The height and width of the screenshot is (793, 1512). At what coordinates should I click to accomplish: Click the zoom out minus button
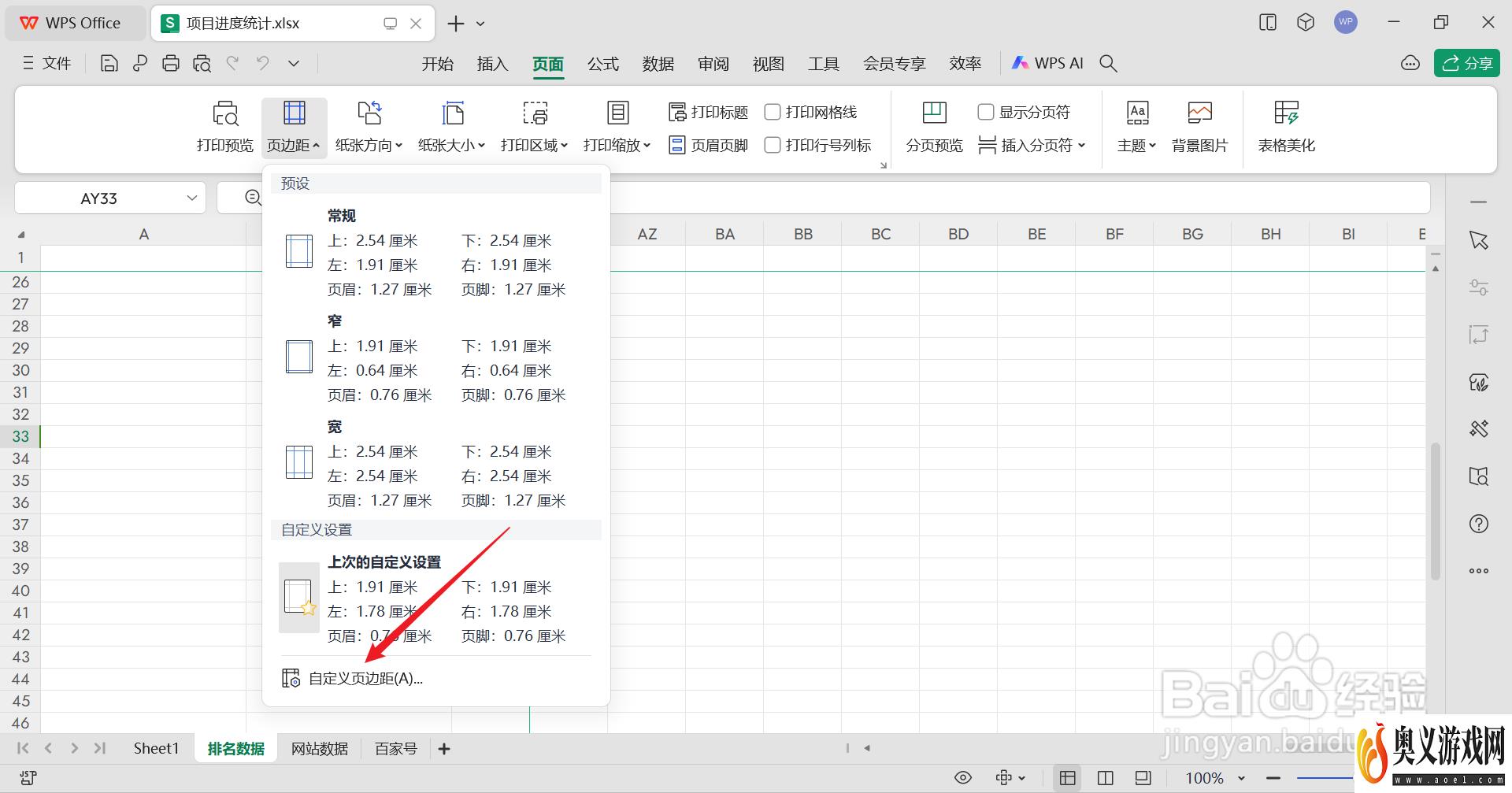1273,778
